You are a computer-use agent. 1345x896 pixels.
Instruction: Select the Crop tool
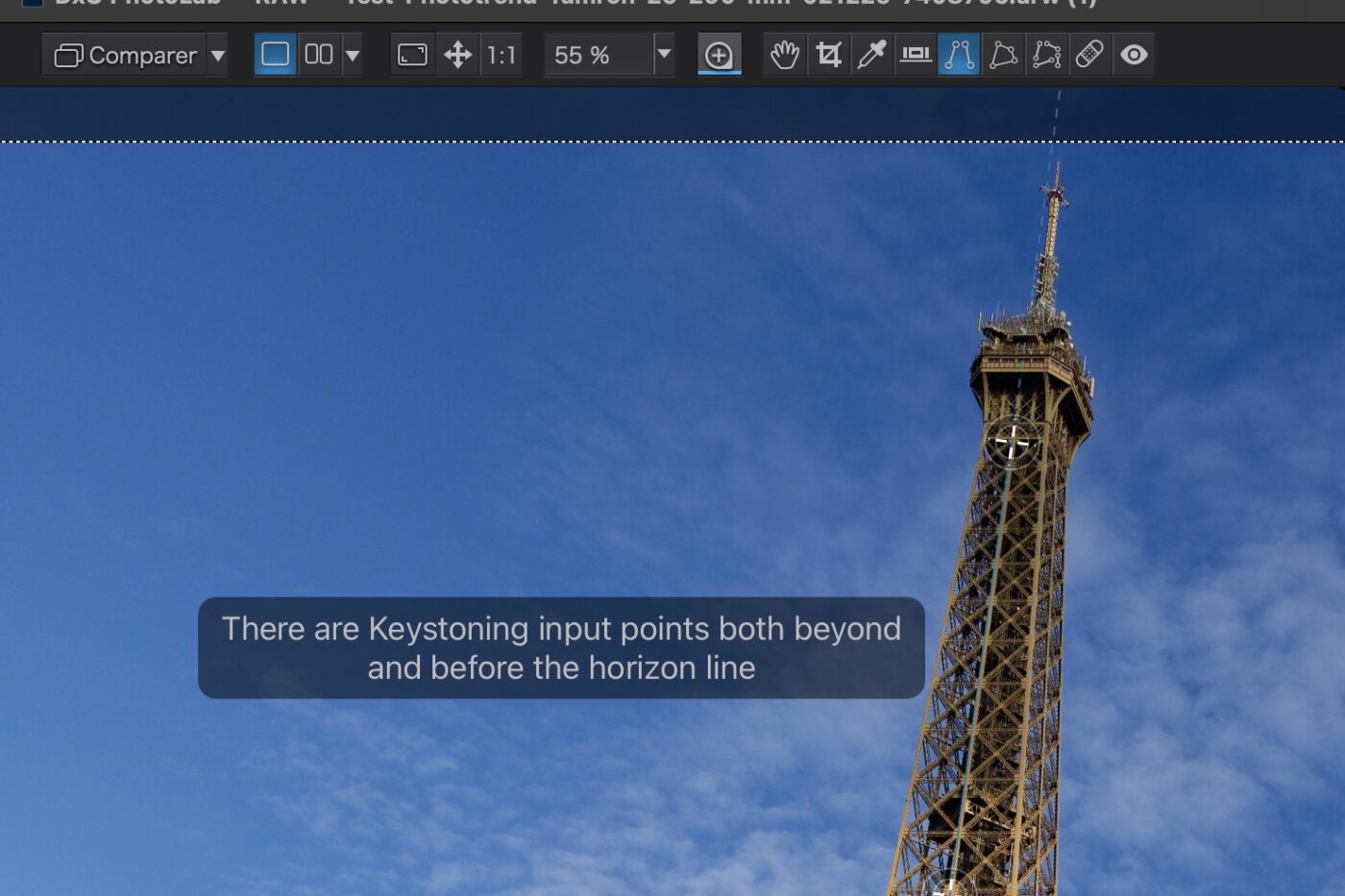click(x=828, y=55)
